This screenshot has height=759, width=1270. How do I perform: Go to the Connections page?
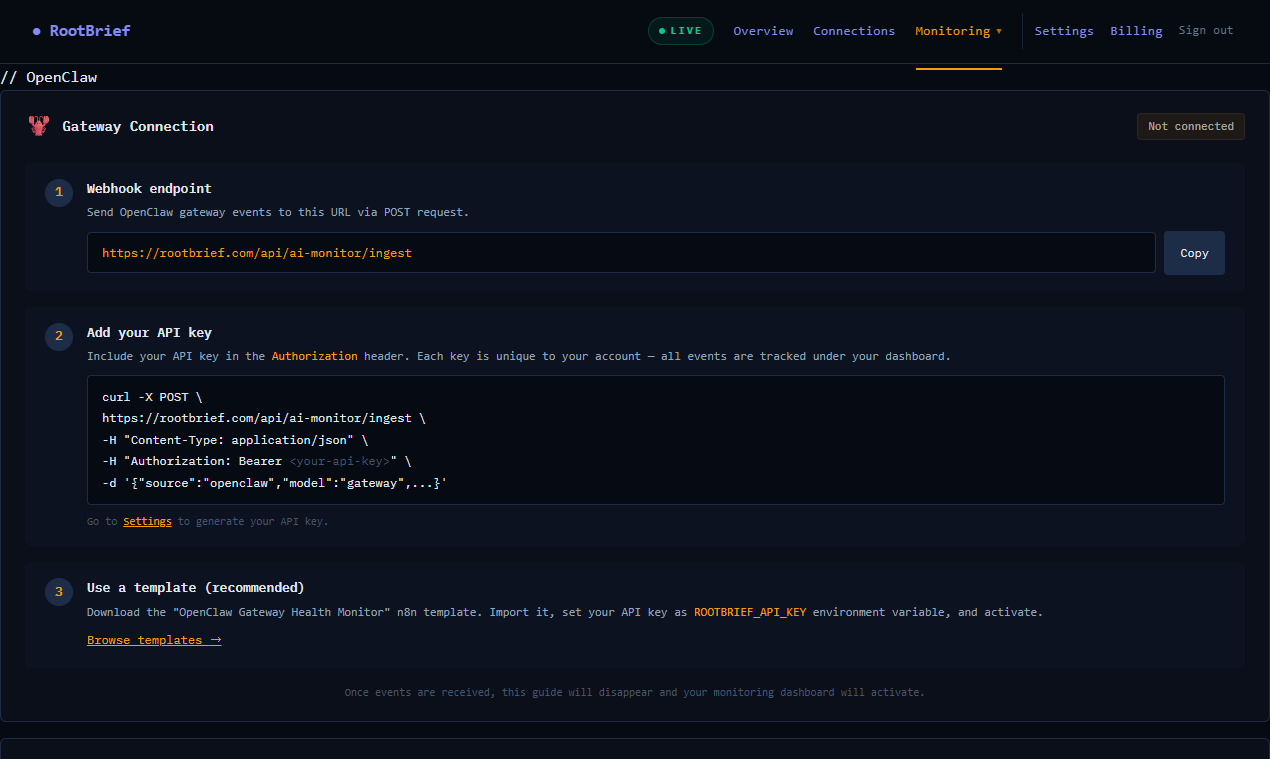[x=854, y=31]
